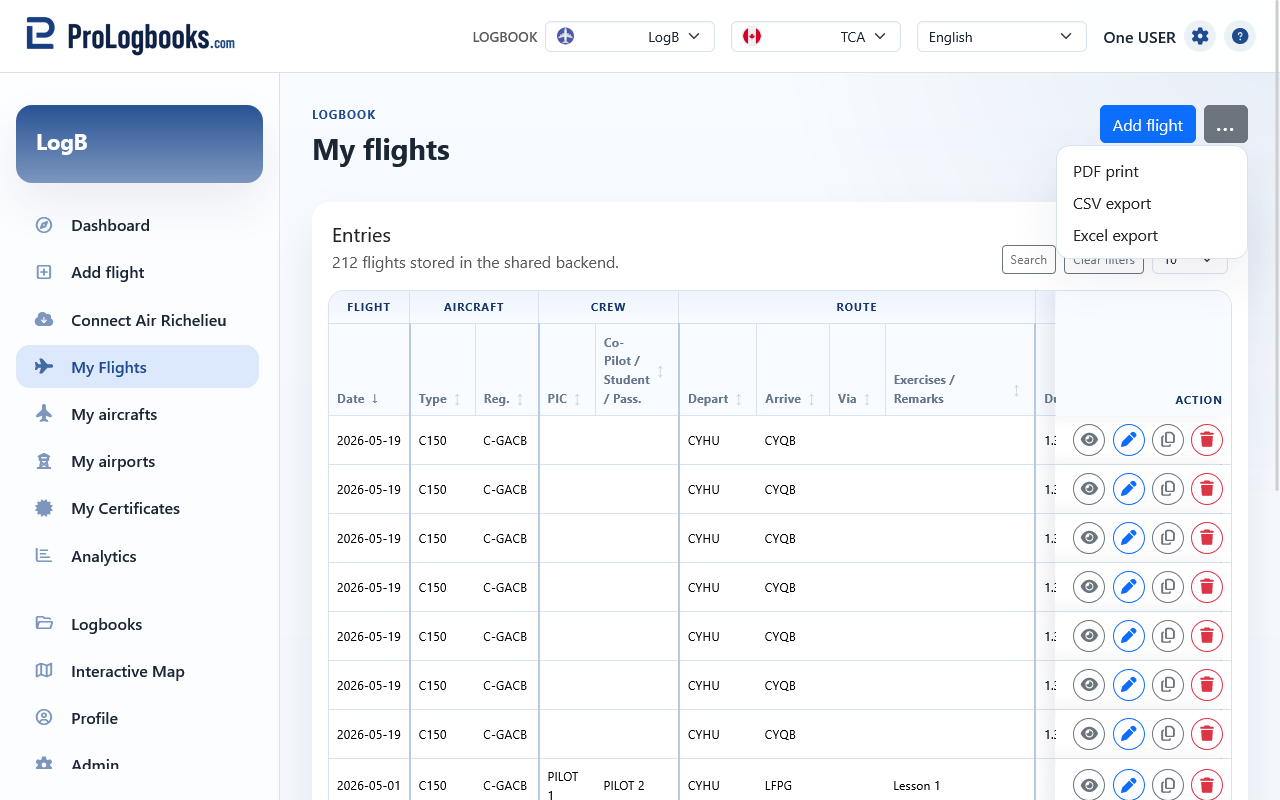The width and height of the screenshot is (1280, 800).
Task: Delete the Lesson 1 flight entry
Action: click(x=1207, y=785)
